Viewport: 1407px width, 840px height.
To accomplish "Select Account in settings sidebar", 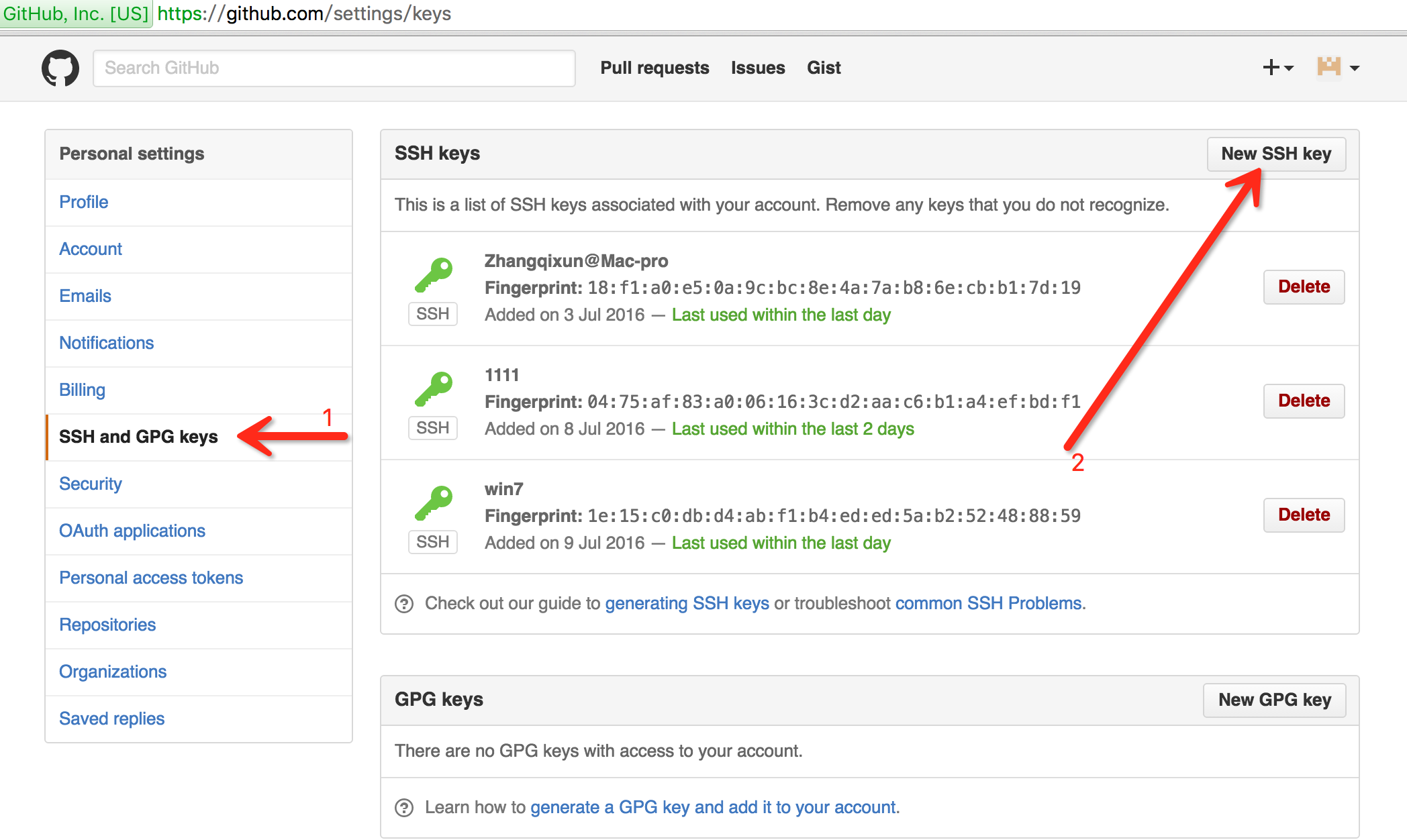I will (199, 249).
